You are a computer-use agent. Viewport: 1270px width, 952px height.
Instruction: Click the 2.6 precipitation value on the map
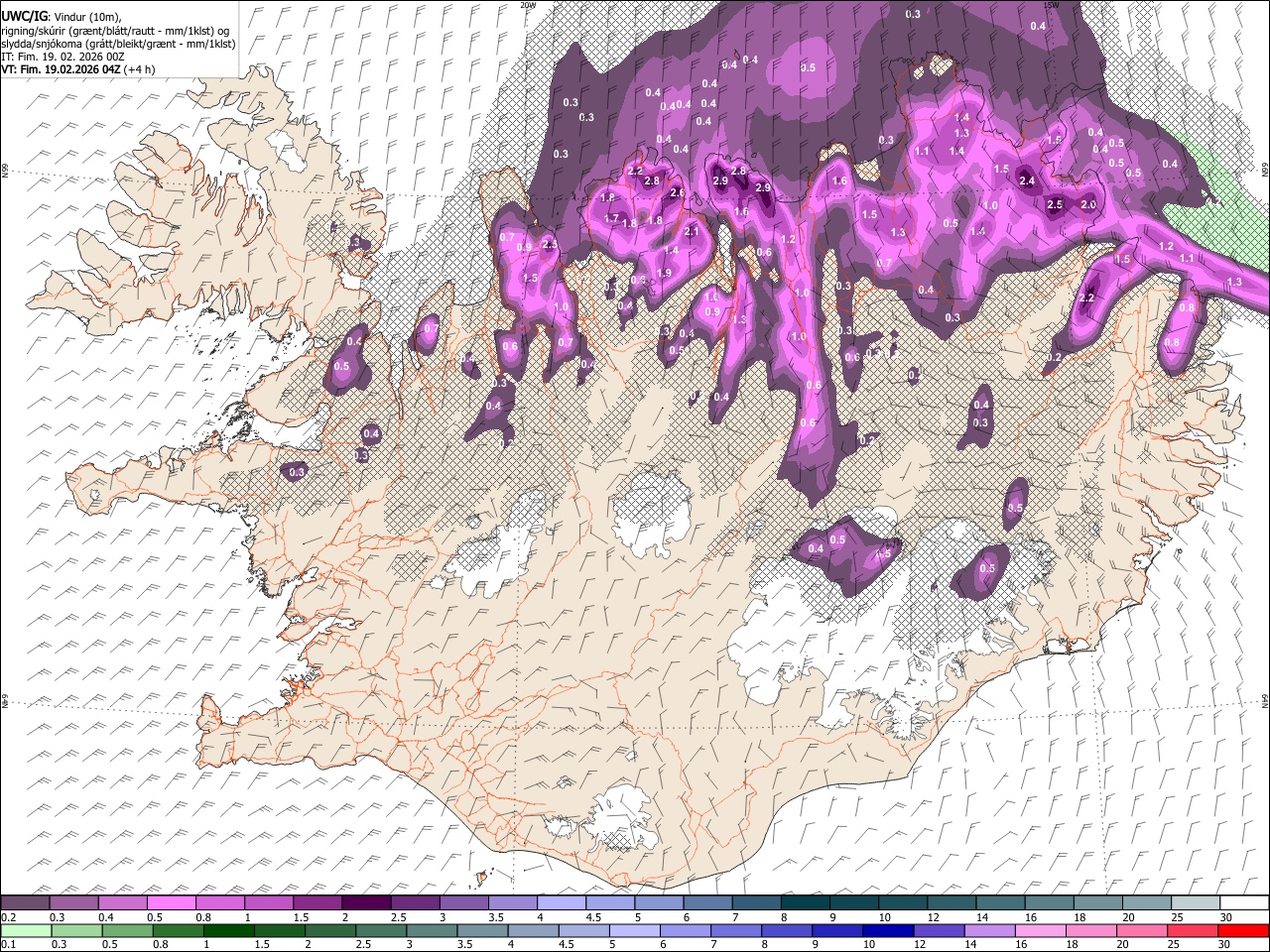point(678,193)
